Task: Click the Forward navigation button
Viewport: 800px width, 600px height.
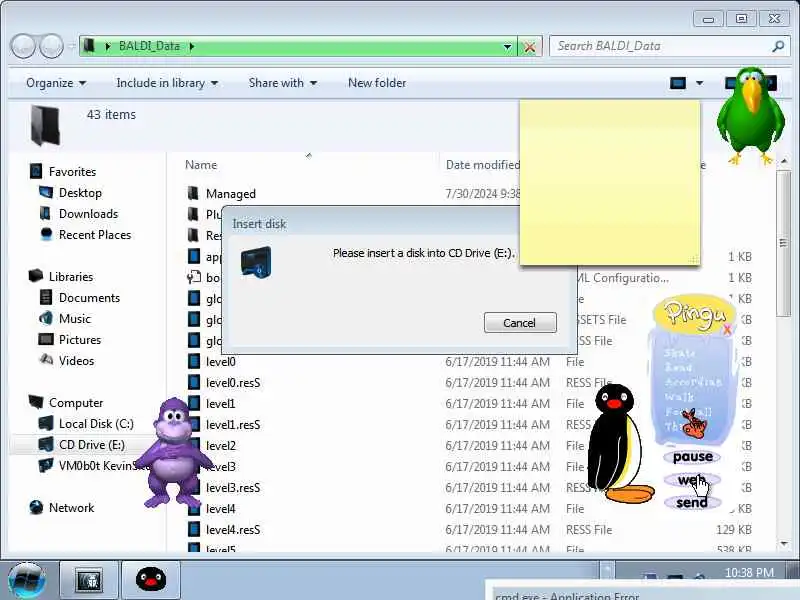Action: [52, 46]
